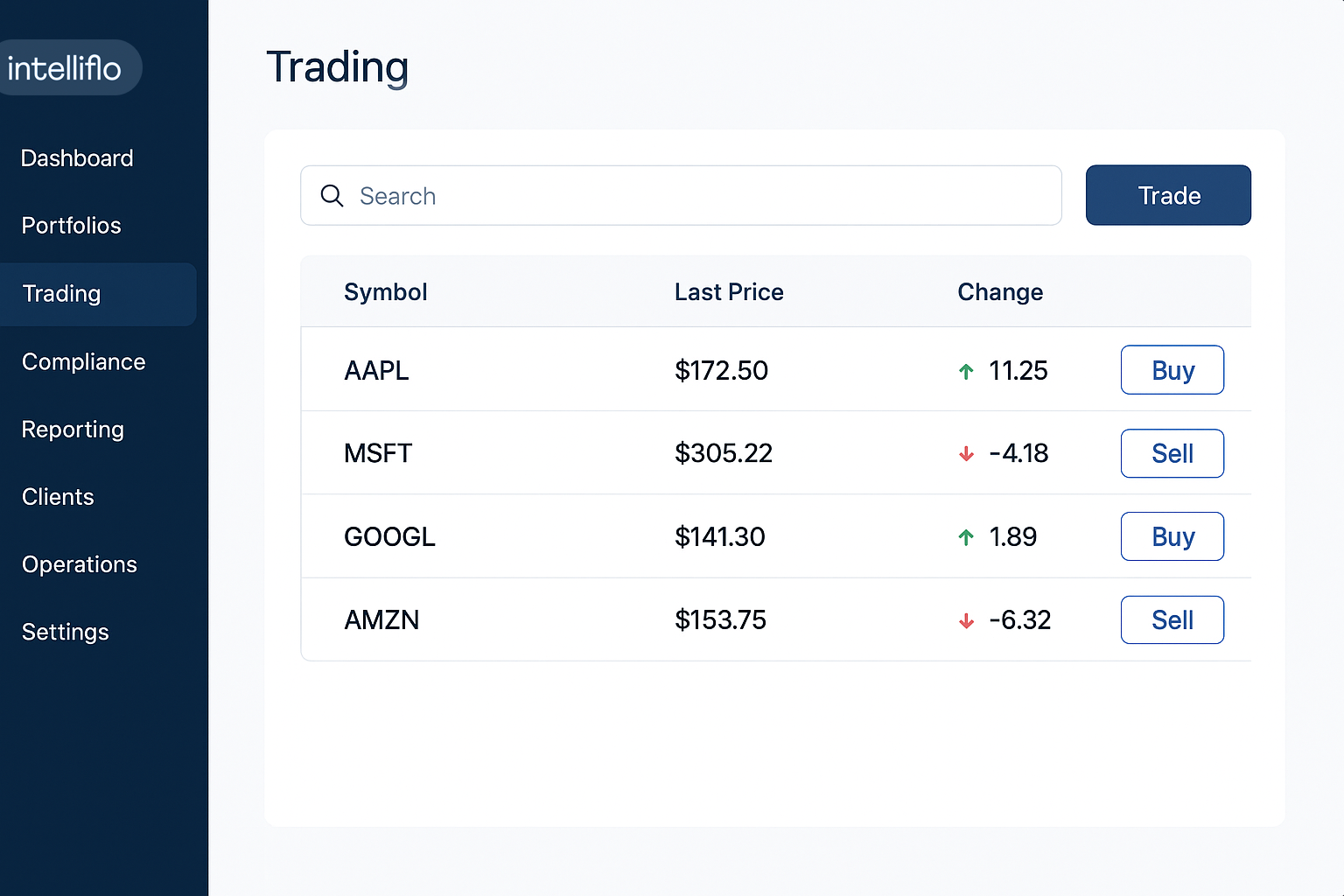
Task: Click AAPL green up arrow icon
Action: 966,371
